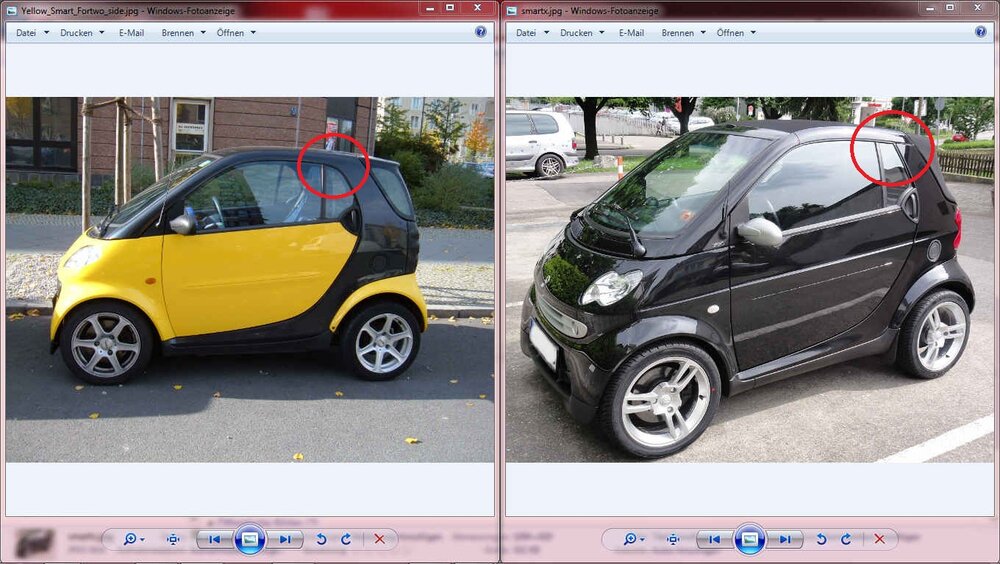The image size is (1000, 564).
Task: Rotate black Smart photo clockwise
Action: [x=846, y=540]
